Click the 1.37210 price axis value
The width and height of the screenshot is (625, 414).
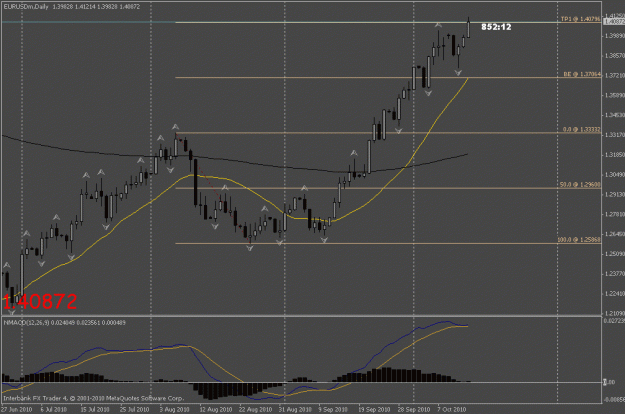click(615, 75)
